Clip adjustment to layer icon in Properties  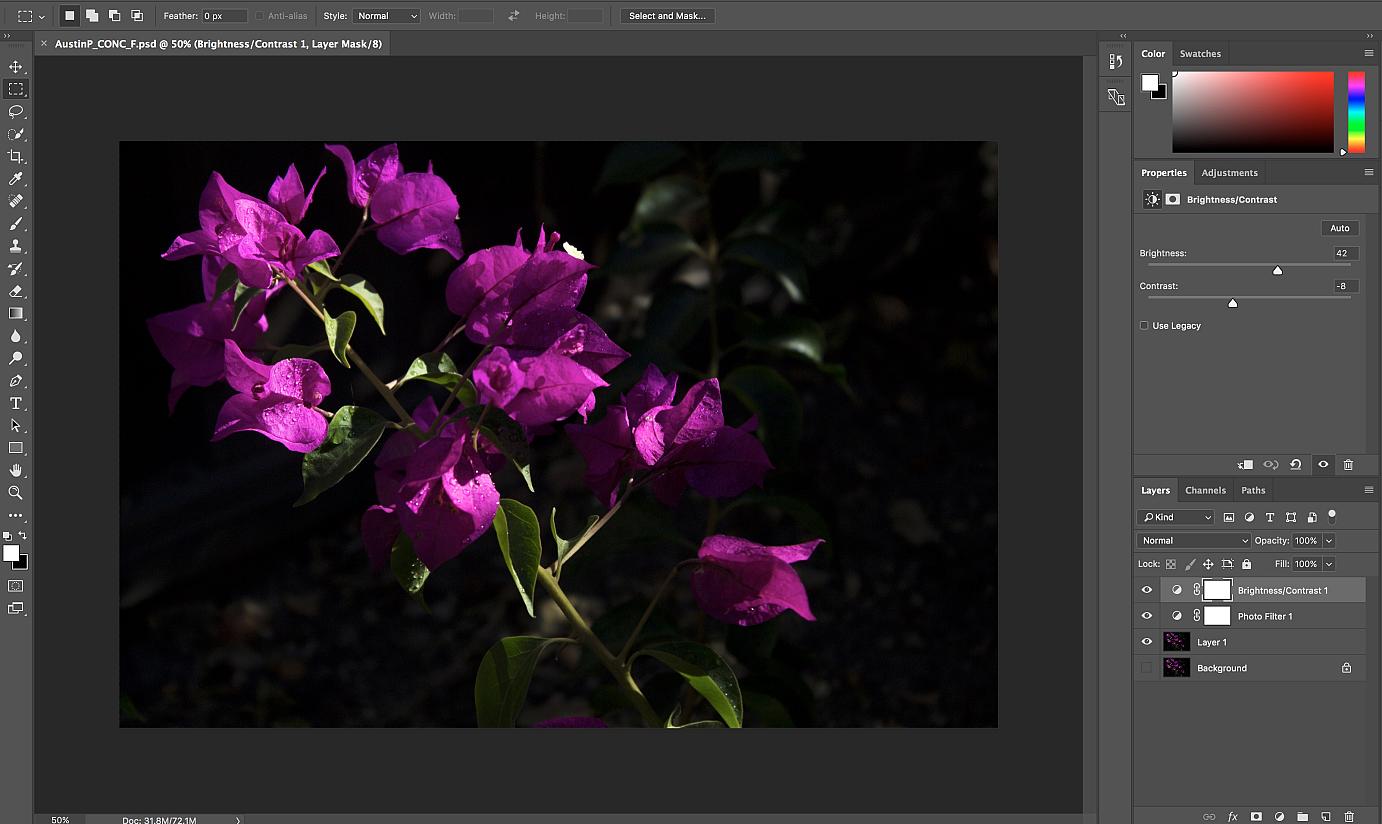pyautogui.click(x=1245, y=464)
